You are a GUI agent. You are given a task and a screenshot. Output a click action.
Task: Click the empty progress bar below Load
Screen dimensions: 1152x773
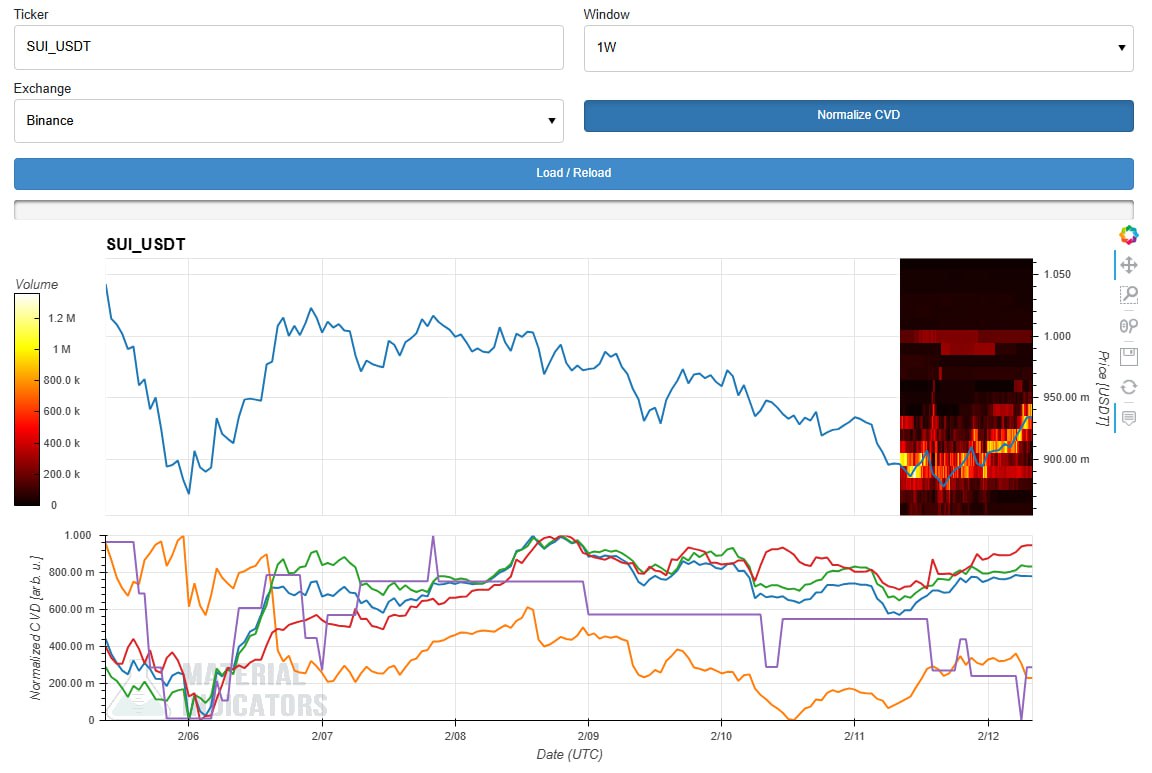(573, 209)
